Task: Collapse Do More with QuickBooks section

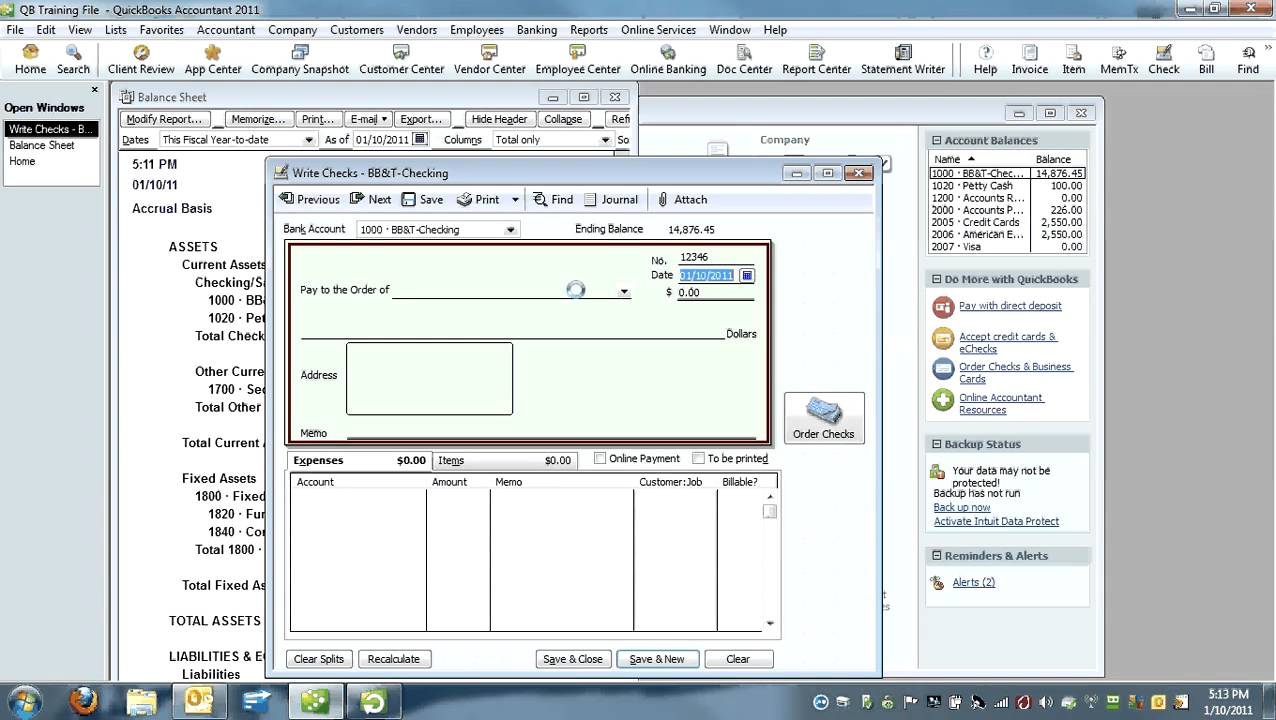Action: point(937,279)
